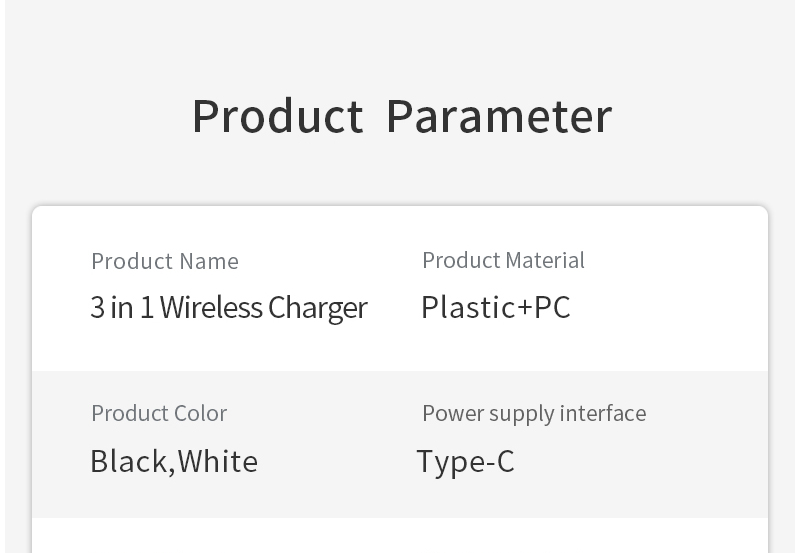Viewport: 800px width, 553px height.
Task: Click the word "Charger" in the product name
Action: pos(318,308)
